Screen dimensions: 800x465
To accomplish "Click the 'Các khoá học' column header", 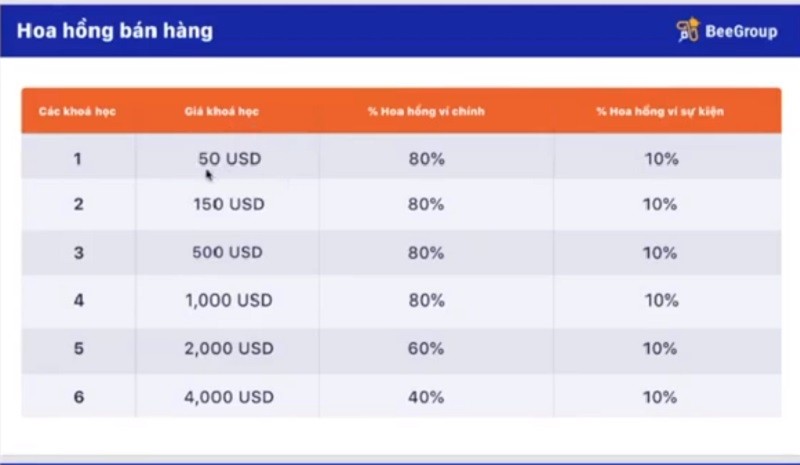I will pyautogui.click(x=78, y=111).
